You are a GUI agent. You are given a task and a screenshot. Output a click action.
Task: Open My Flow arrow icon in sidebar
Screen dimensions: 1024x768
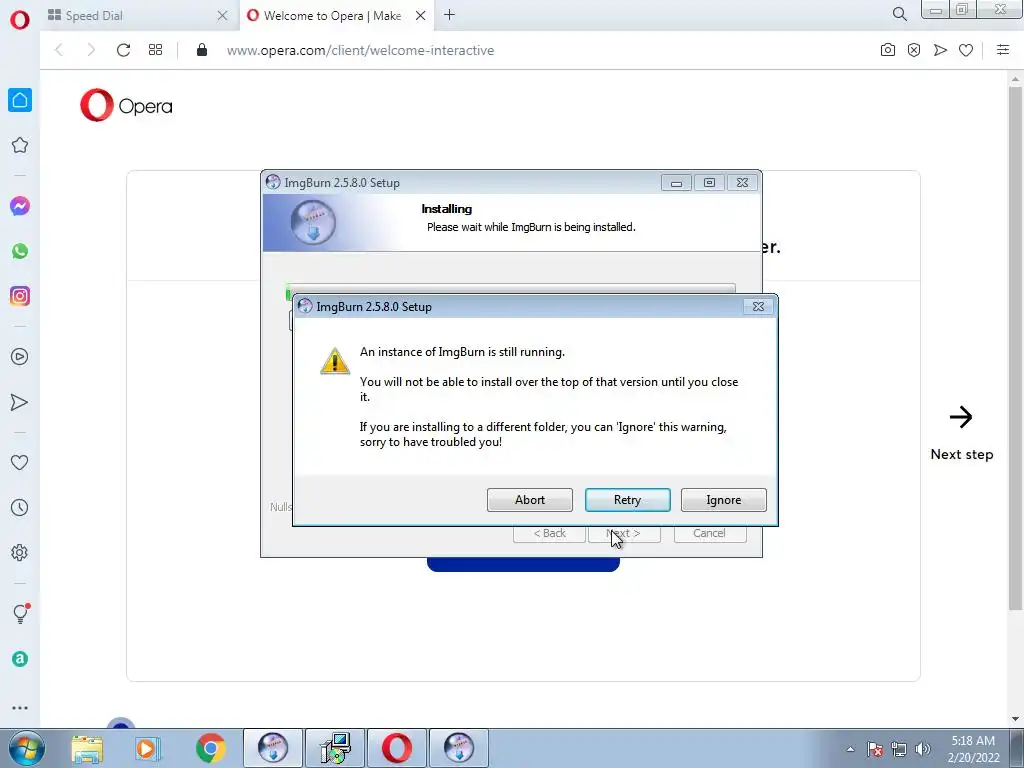click(x=20, y=402)
